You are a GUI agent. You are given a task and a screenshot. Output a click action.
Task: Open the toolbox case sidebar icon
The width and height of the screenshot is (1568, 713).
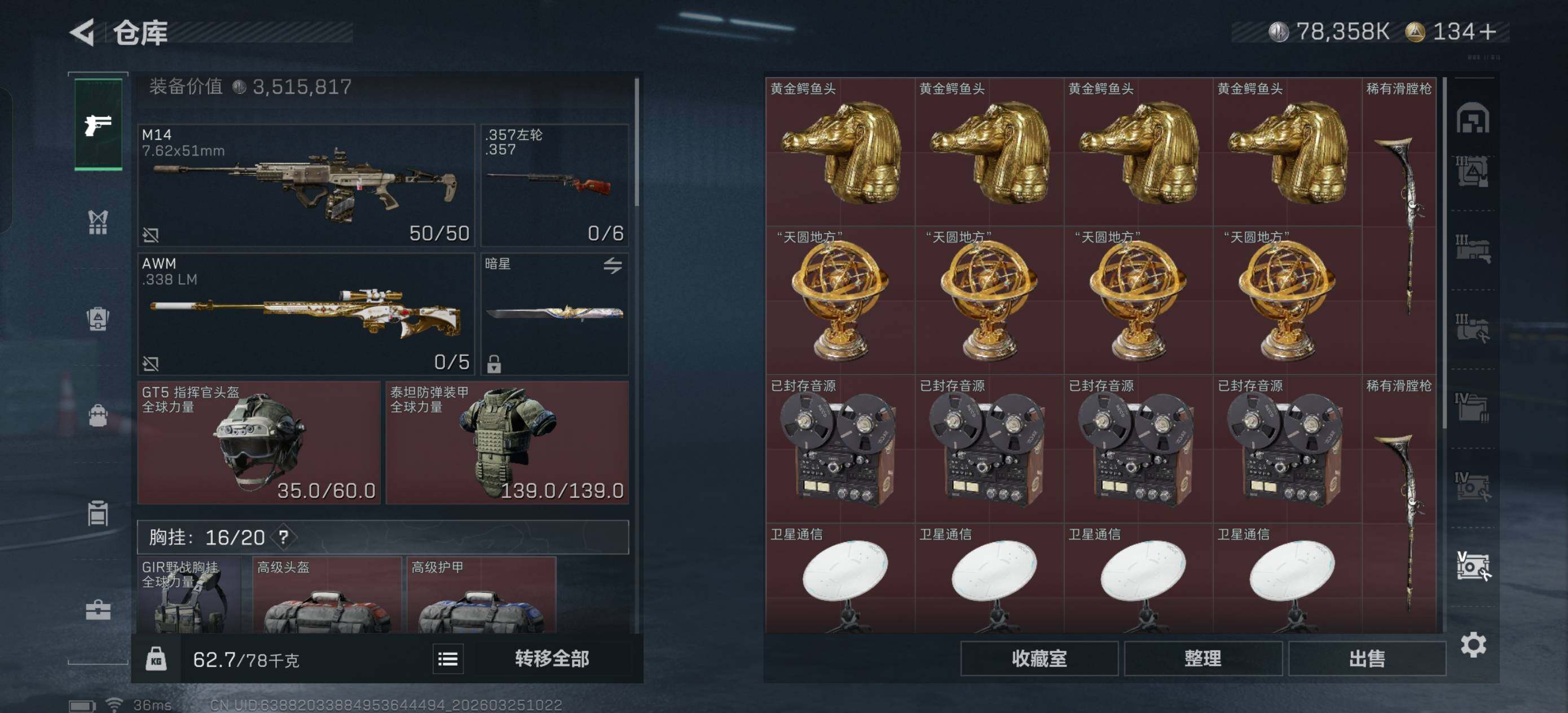tap(98, 609)
